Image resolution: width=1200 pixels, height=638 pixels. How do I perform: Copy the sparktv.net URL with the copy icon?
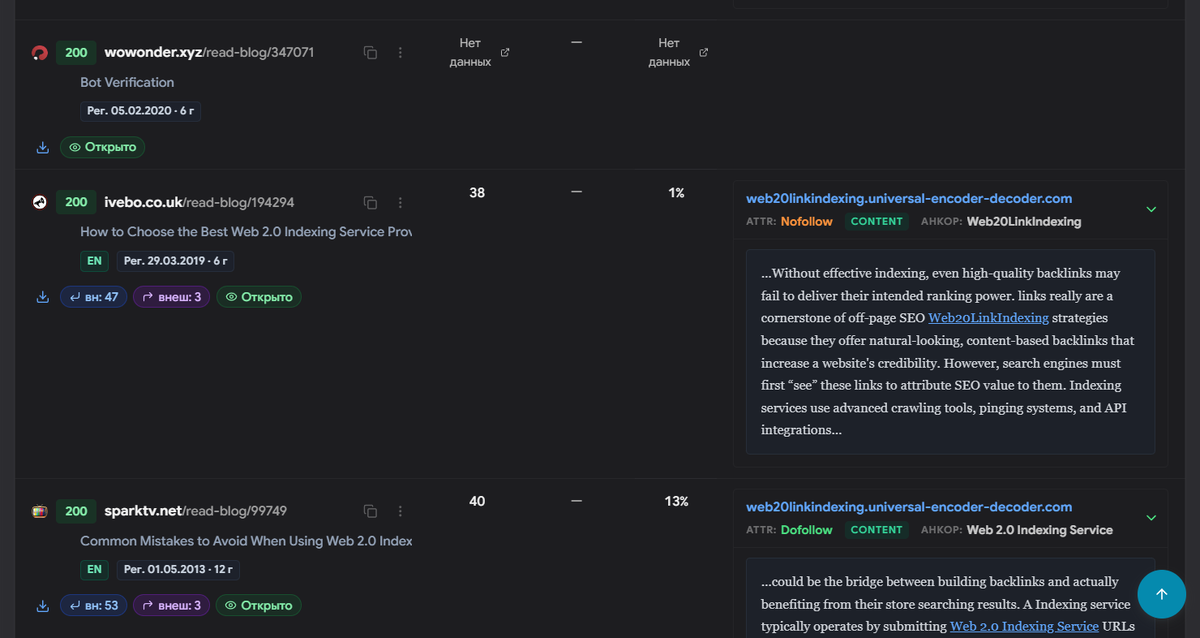pos(370,511)
